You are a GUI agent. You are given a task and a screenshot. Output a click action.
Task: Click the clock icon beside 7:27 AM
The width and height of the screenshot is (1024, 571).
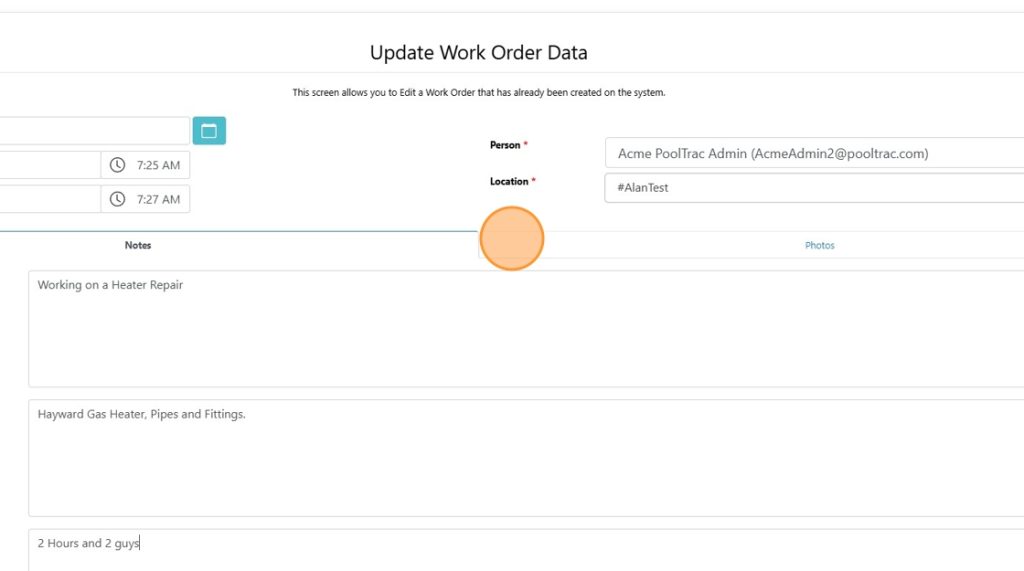[117, 199]
